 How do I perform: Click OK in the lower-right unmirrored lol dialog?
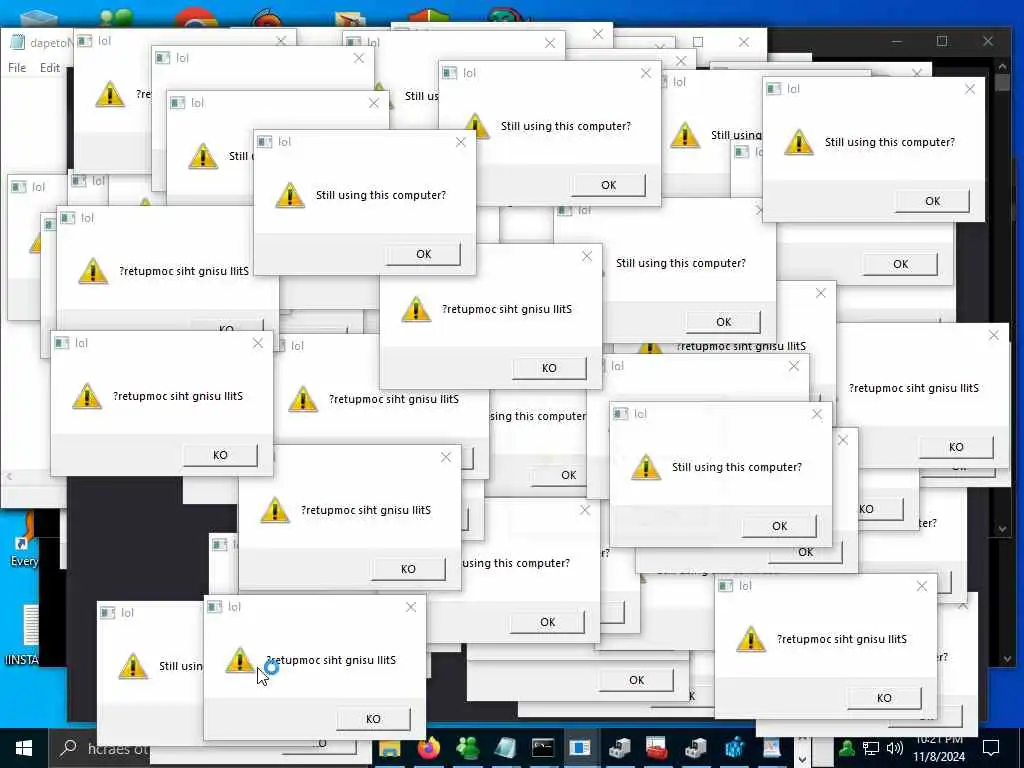(x=779, y=526)
